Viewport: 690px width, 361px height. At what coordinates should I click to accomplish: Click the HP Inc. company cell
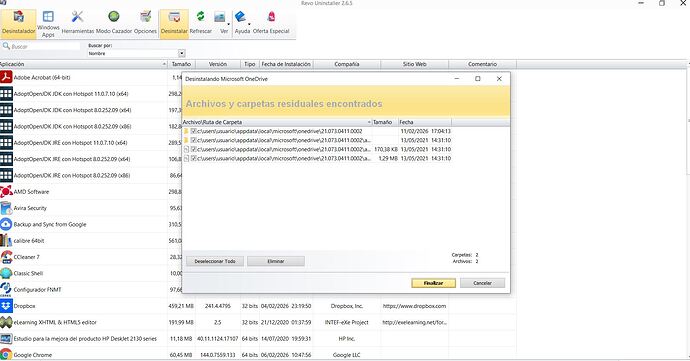point(347,339)
